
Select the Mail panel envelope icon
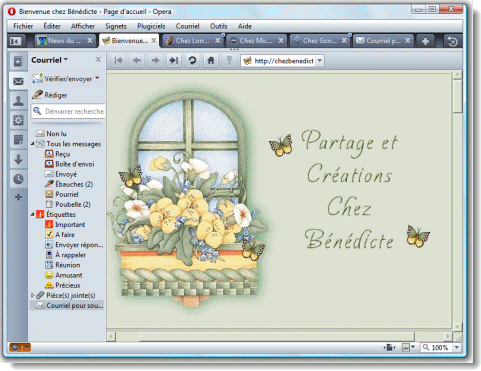[x=18, y=81]
